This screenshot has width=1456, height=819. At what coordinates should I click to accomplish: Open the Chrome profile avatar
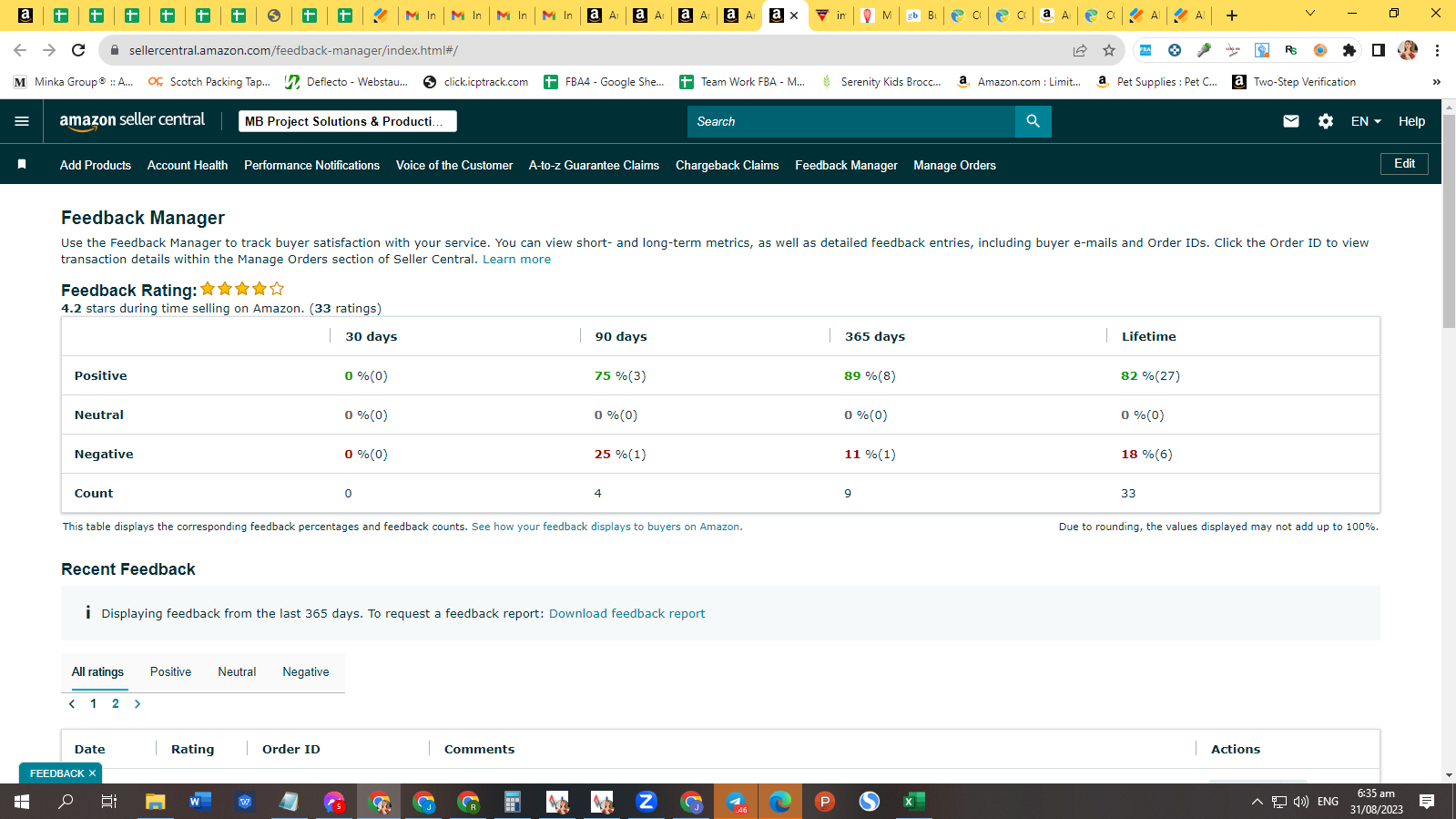(1408, 50)
